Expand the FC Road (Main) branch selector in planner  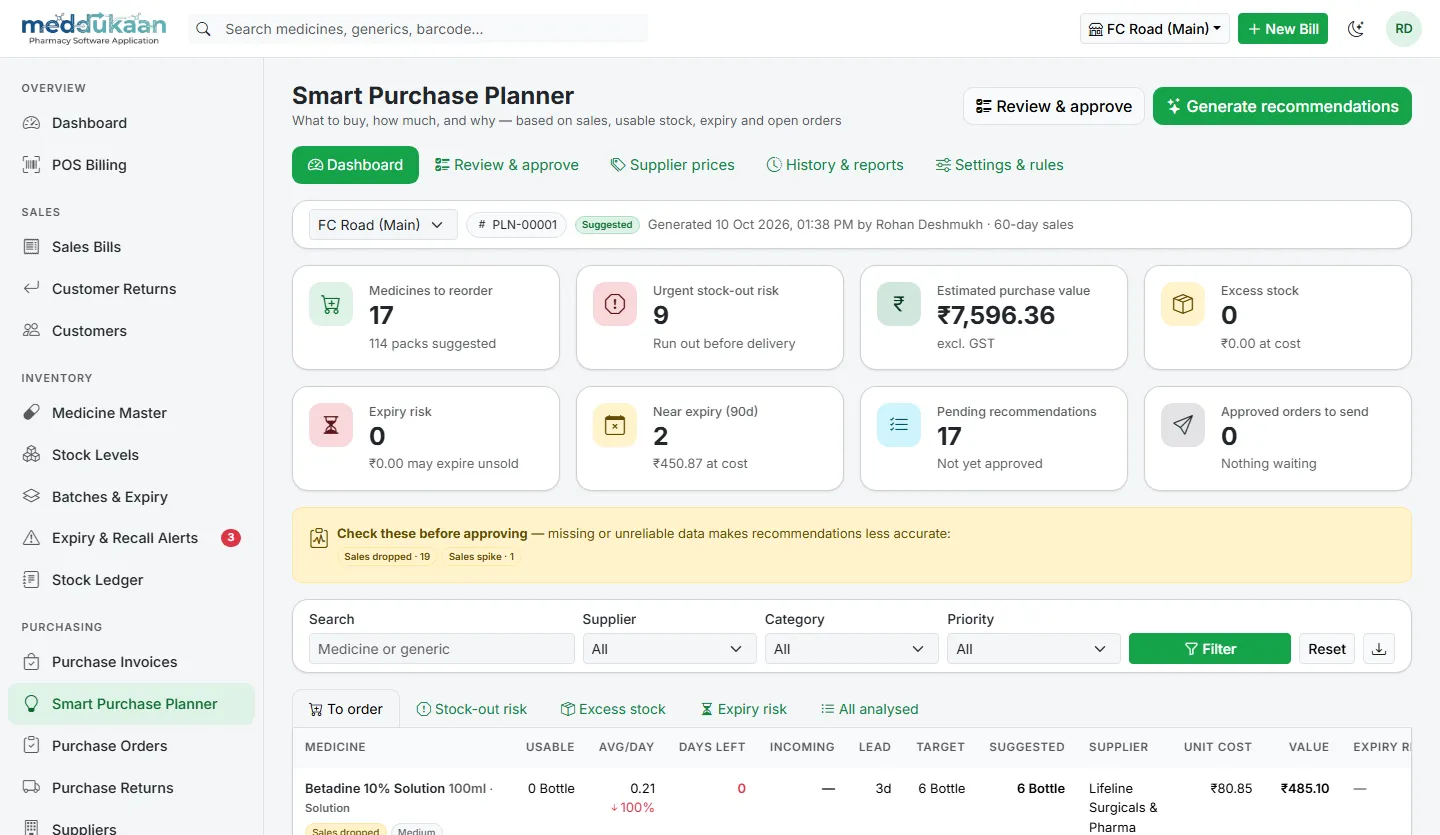pos(383,225)
